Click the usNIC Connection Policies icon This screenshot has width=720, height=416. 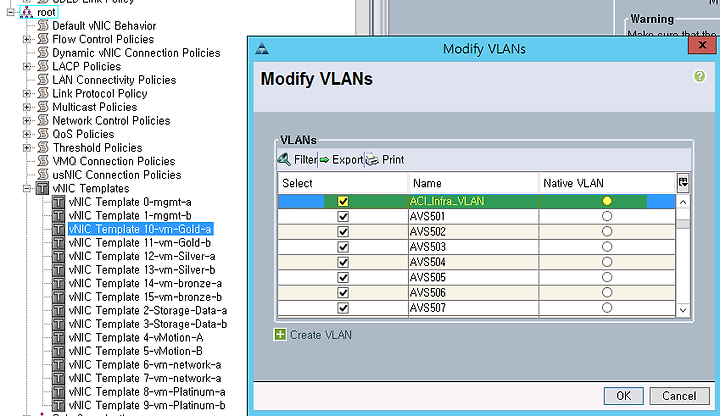coord(43,174)
